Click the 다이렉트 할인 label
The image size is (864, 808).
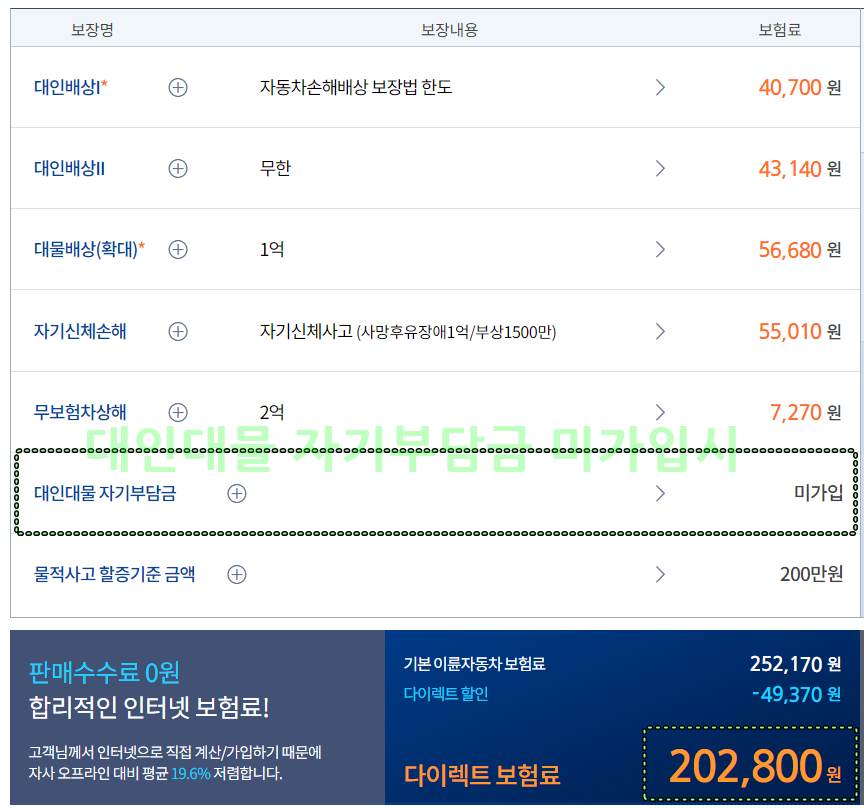(x=446, y=694)
